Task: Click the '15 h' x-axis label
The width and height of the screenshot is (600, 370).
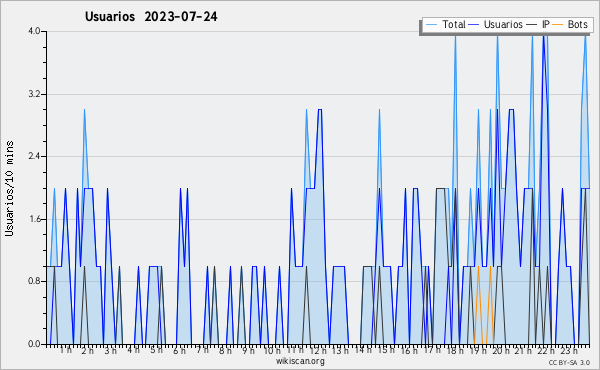Action: (x=386, y=350)
